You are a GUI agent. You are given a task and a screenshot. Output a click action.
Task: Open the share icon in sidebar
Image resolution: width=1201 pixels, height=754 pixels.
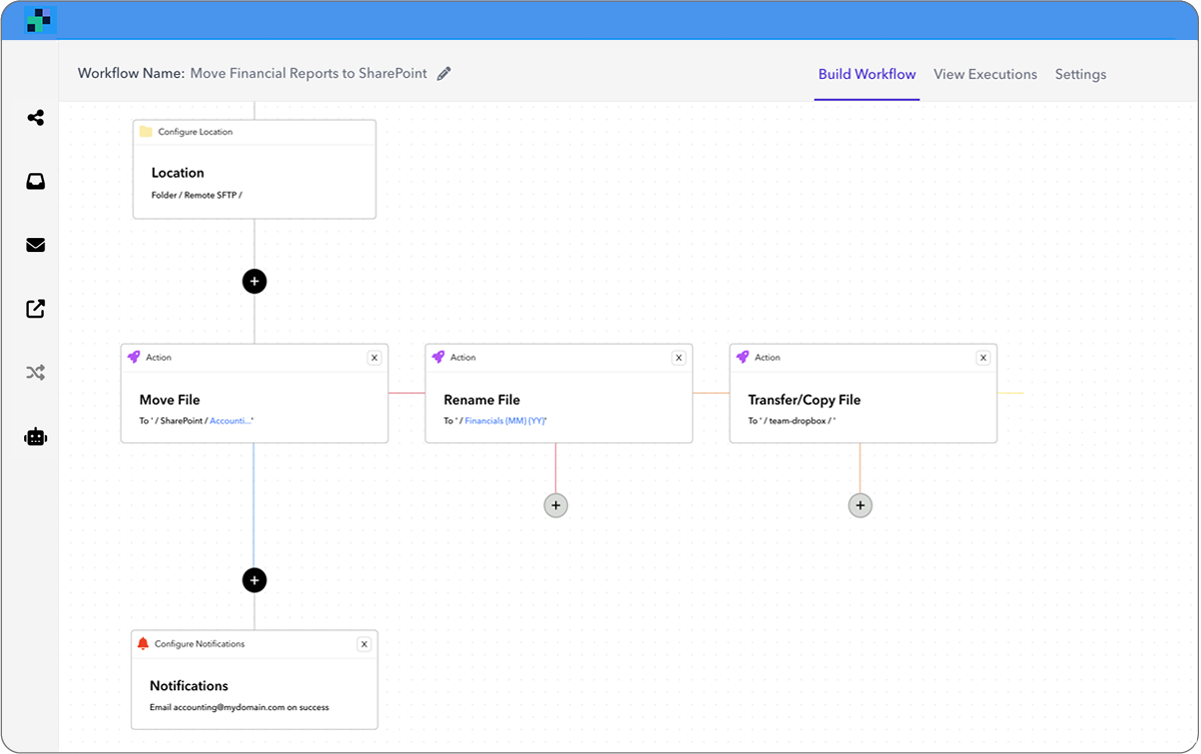point(35,118)
